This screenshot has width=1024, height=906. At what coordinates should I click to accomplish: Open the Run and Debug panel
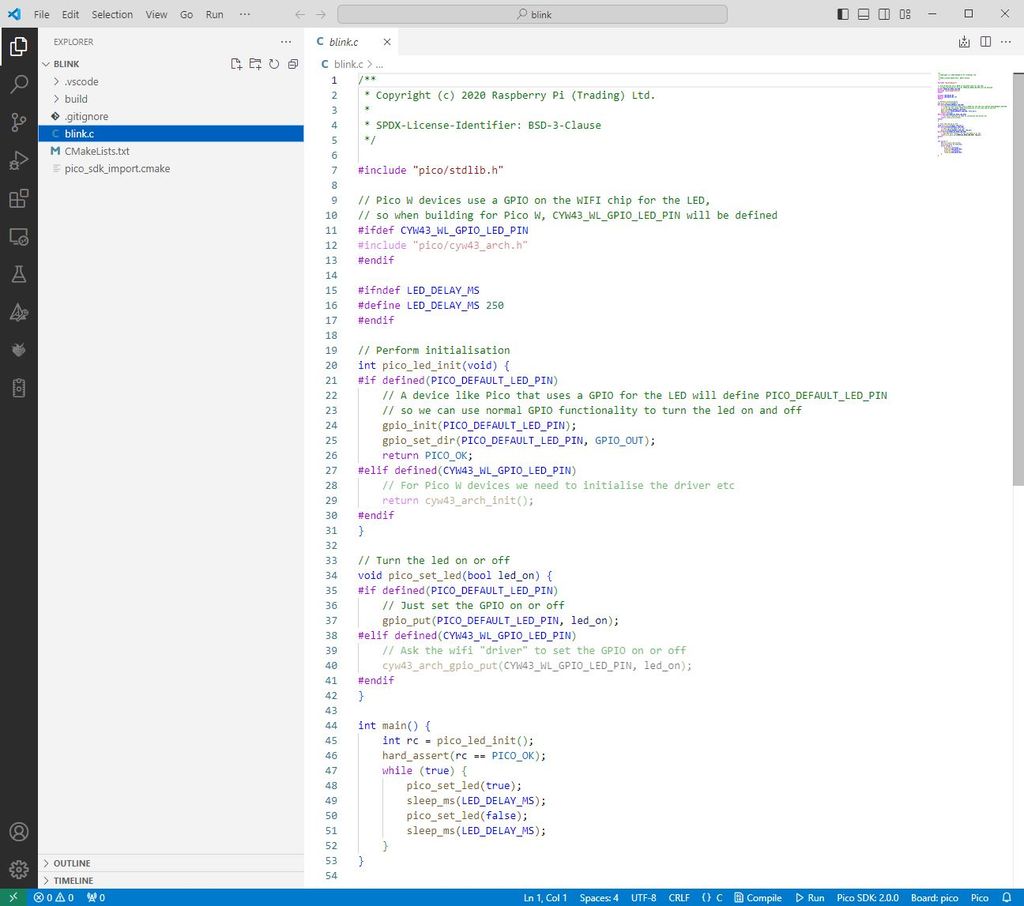coord(18,160)
